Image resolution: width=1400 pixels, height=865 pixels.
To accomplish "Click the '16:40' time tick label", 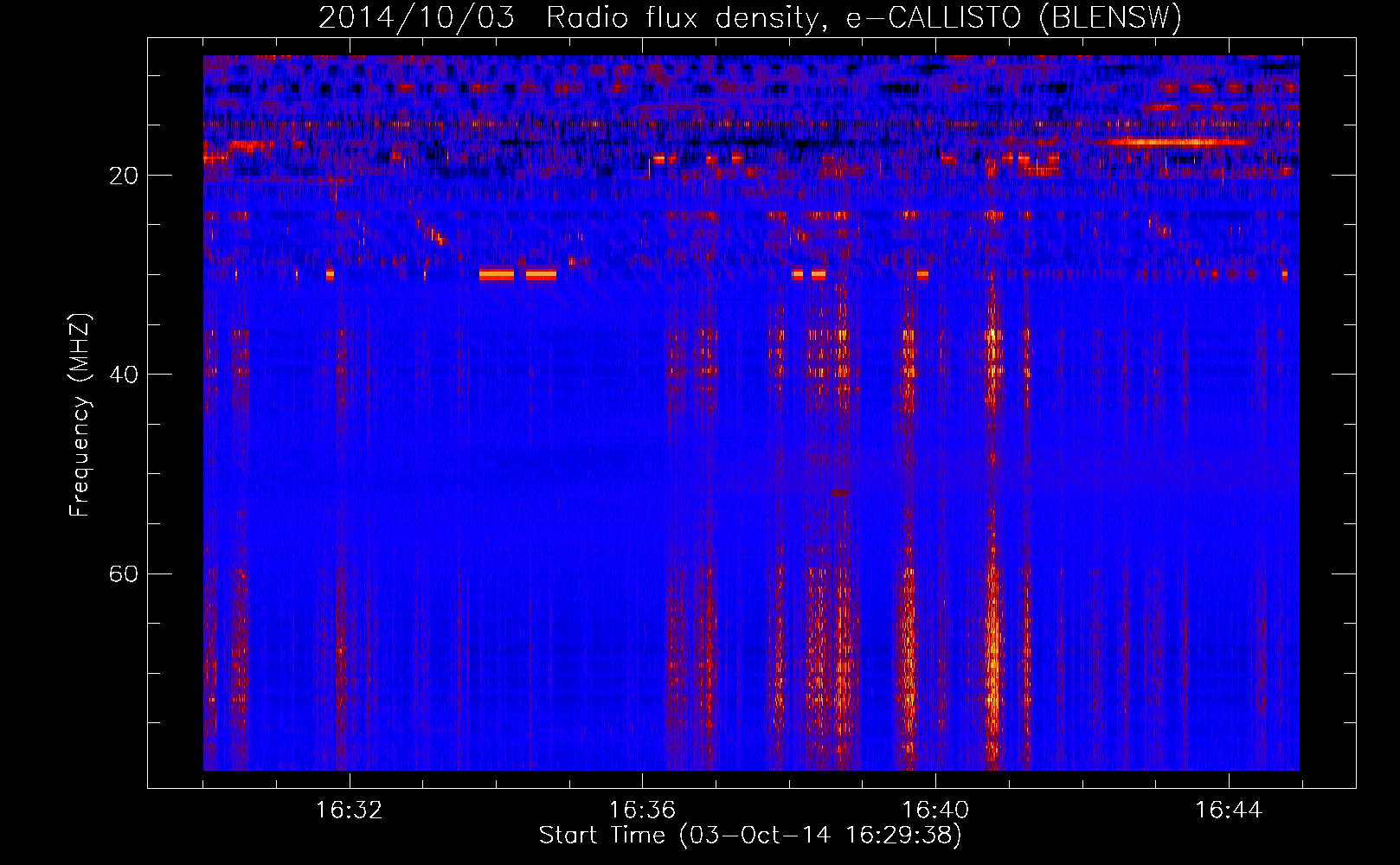I will (x=935, y=811).
